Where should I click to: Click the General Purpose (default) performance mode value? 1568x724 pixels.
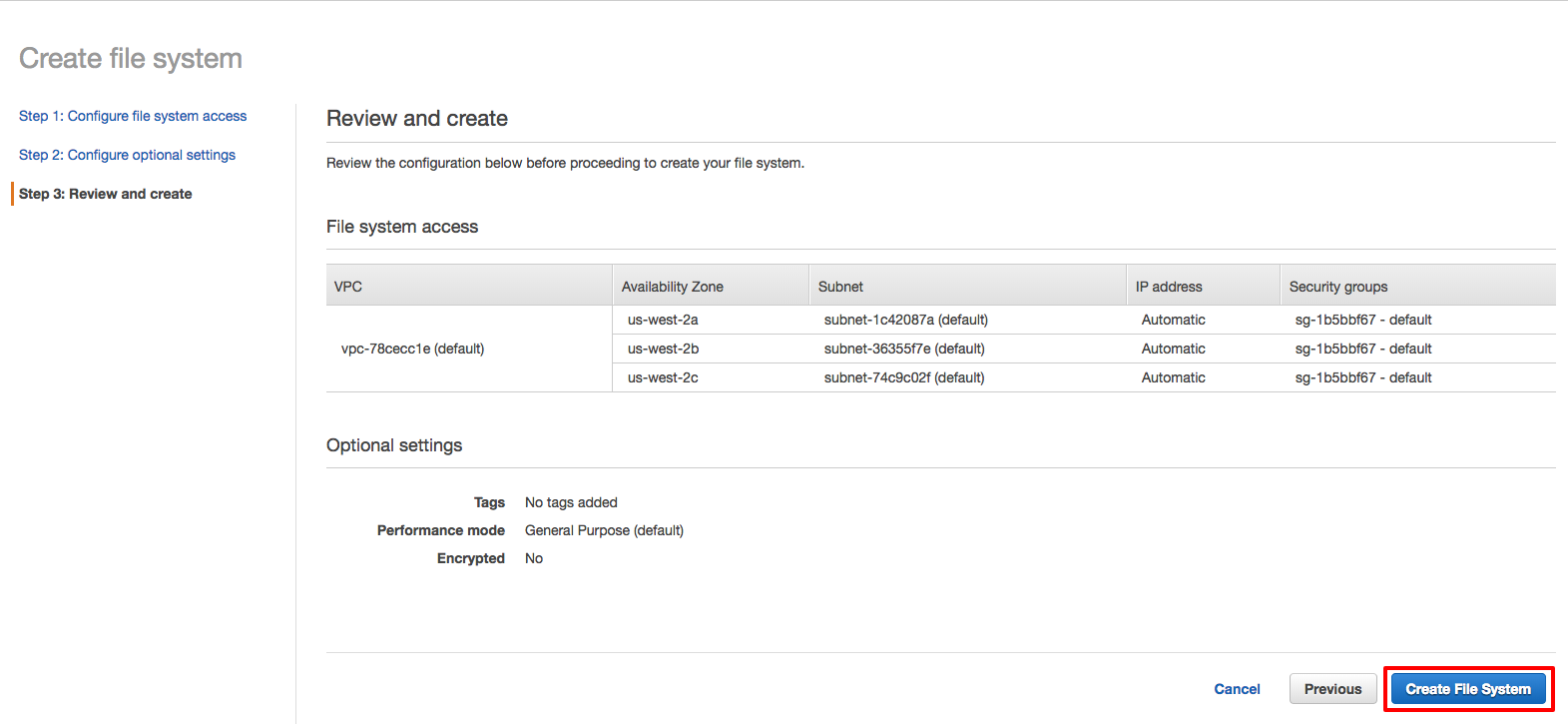pos(604,530)
